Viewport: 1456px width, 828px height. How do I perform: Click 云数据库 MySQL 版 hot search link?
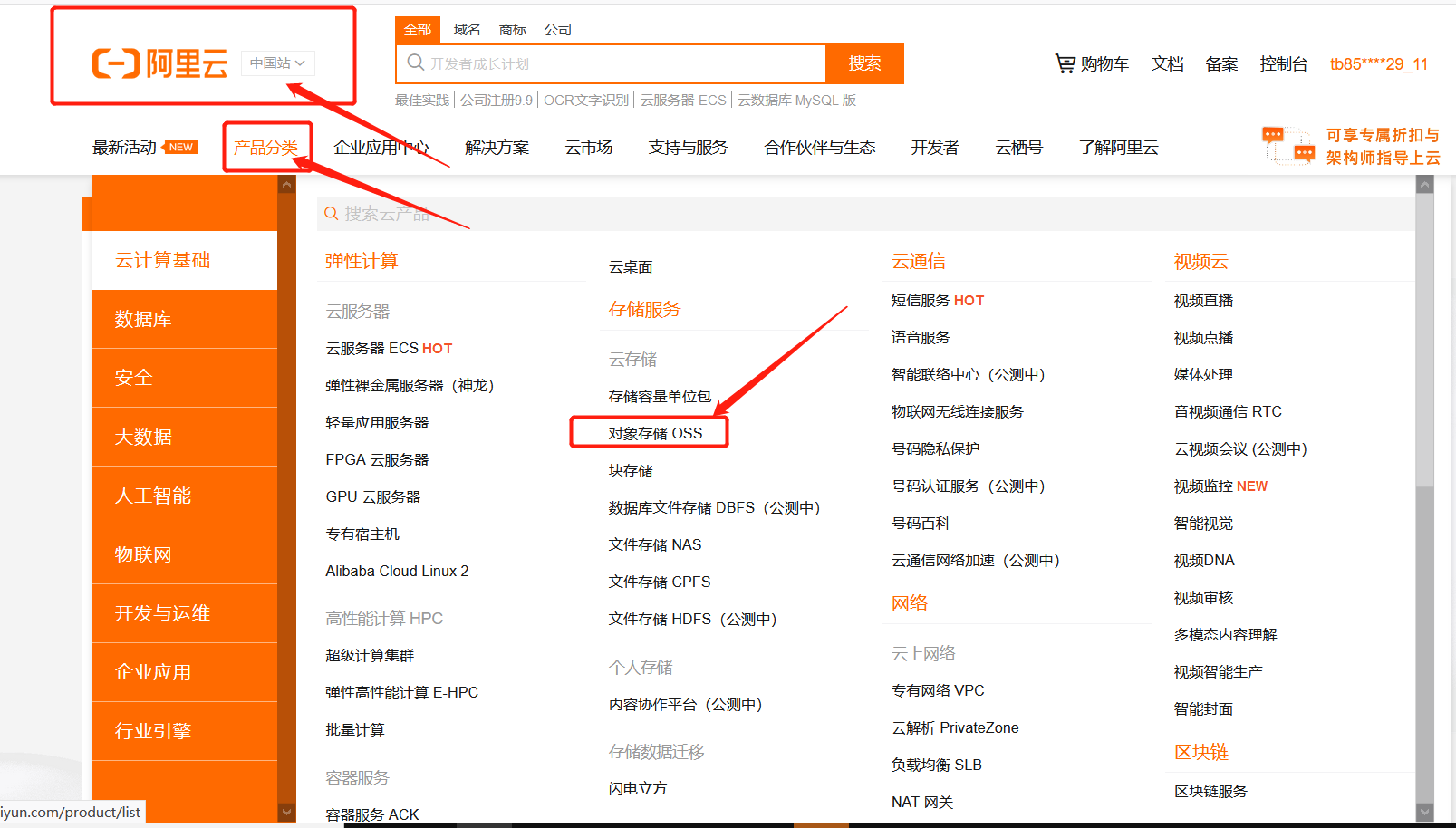[x=796, y=101]
